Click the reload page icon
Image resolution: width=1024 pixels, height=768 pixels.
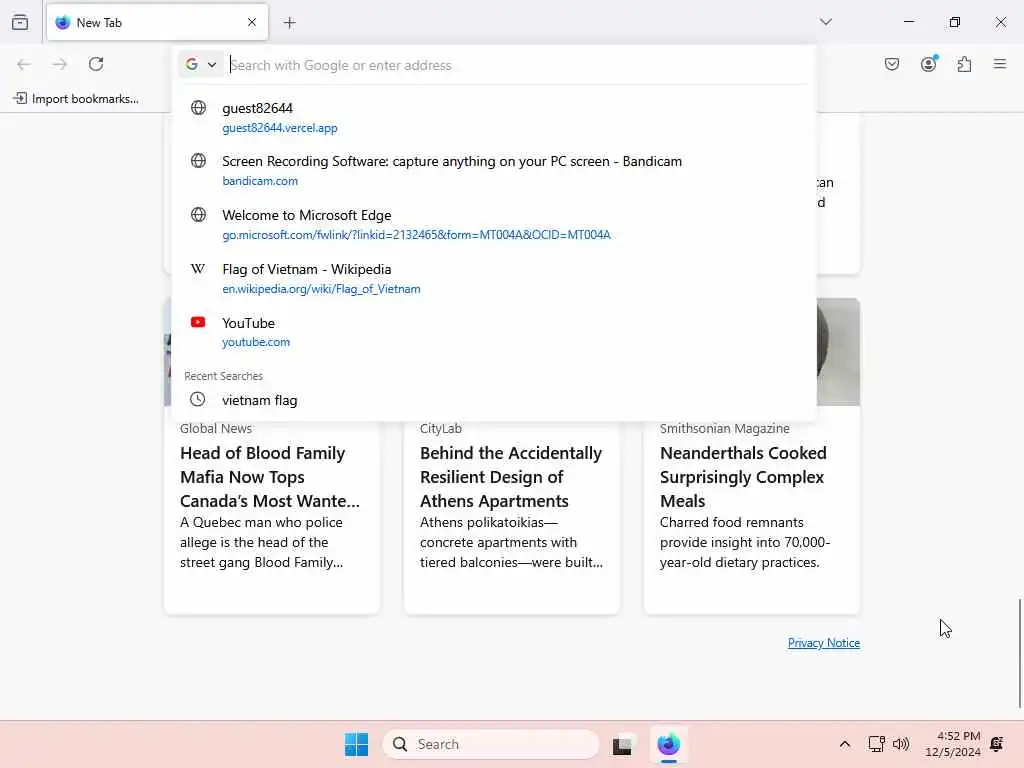(x=96, y=64)
